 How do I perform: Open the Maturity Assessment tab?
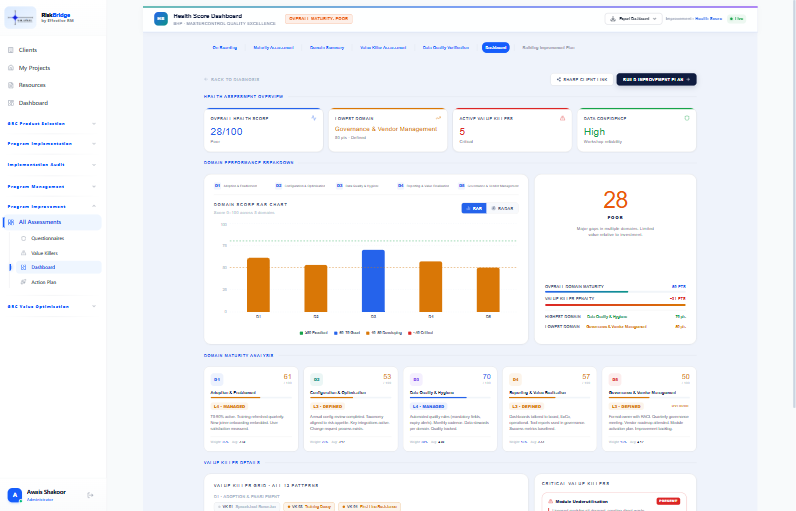(274, 48)
